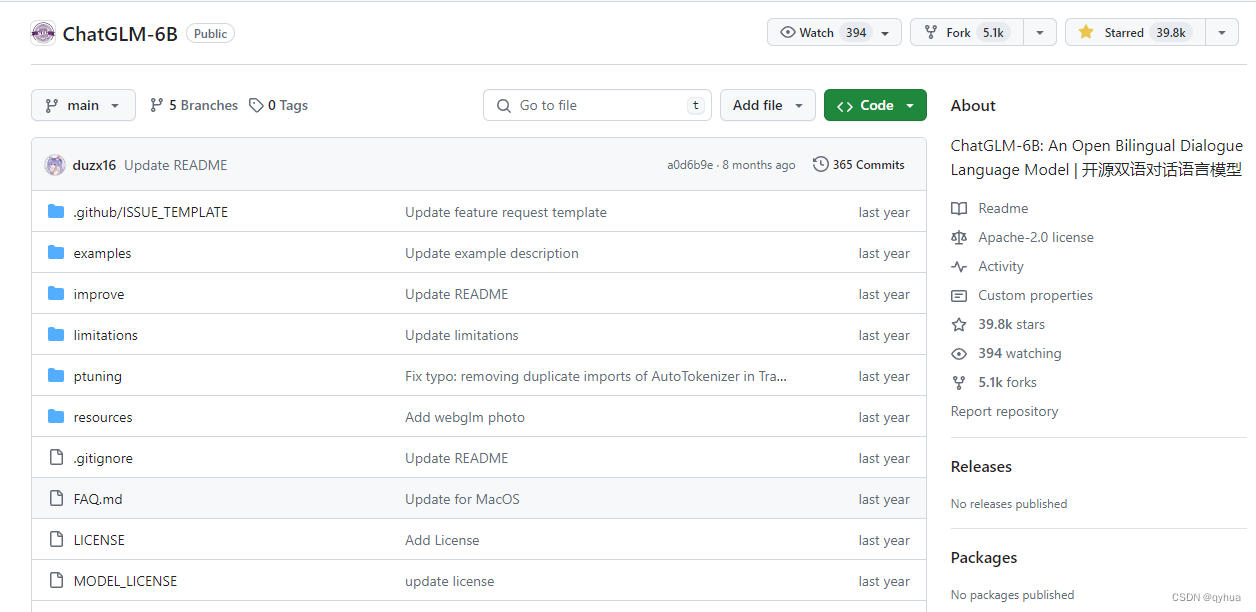Open the MODEL_LICENSE file
The width and height of the screenshot is (1256, 612).
[125, 581]
